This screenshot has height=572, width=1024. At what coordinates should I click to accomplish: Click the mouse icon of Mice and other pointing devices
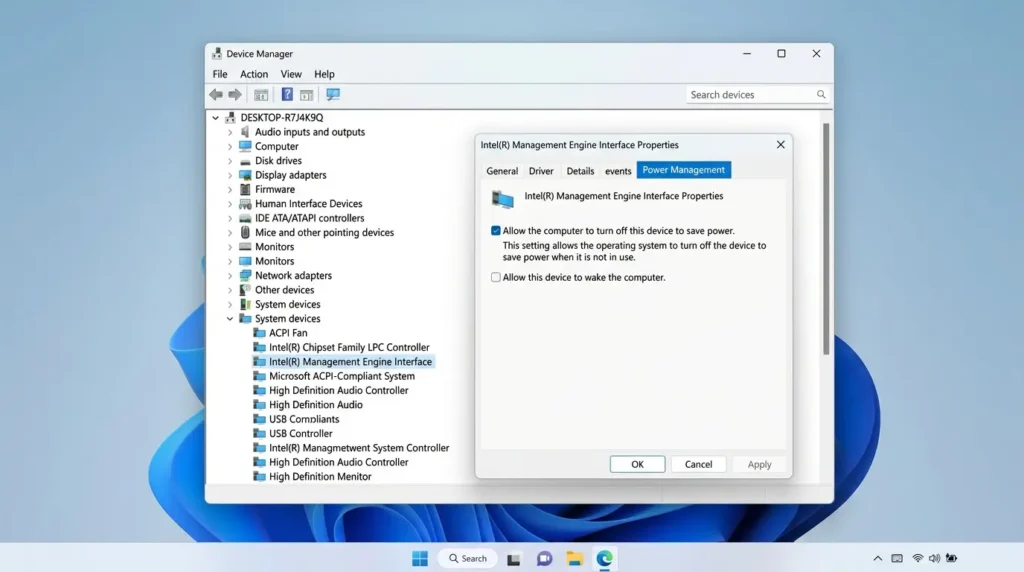(245, 232)
